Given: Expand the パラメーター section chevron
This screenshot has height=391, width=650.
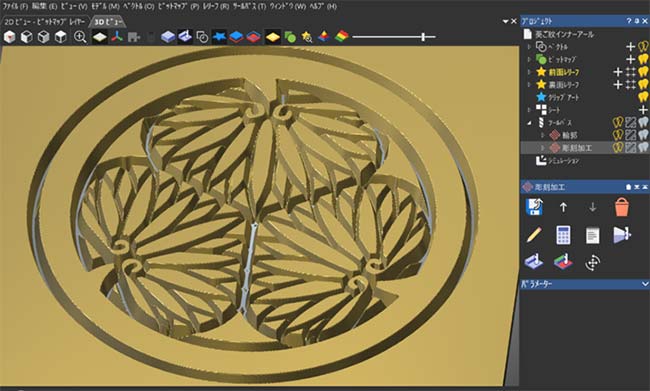Looking at the screenshot, I should point(645,284).
